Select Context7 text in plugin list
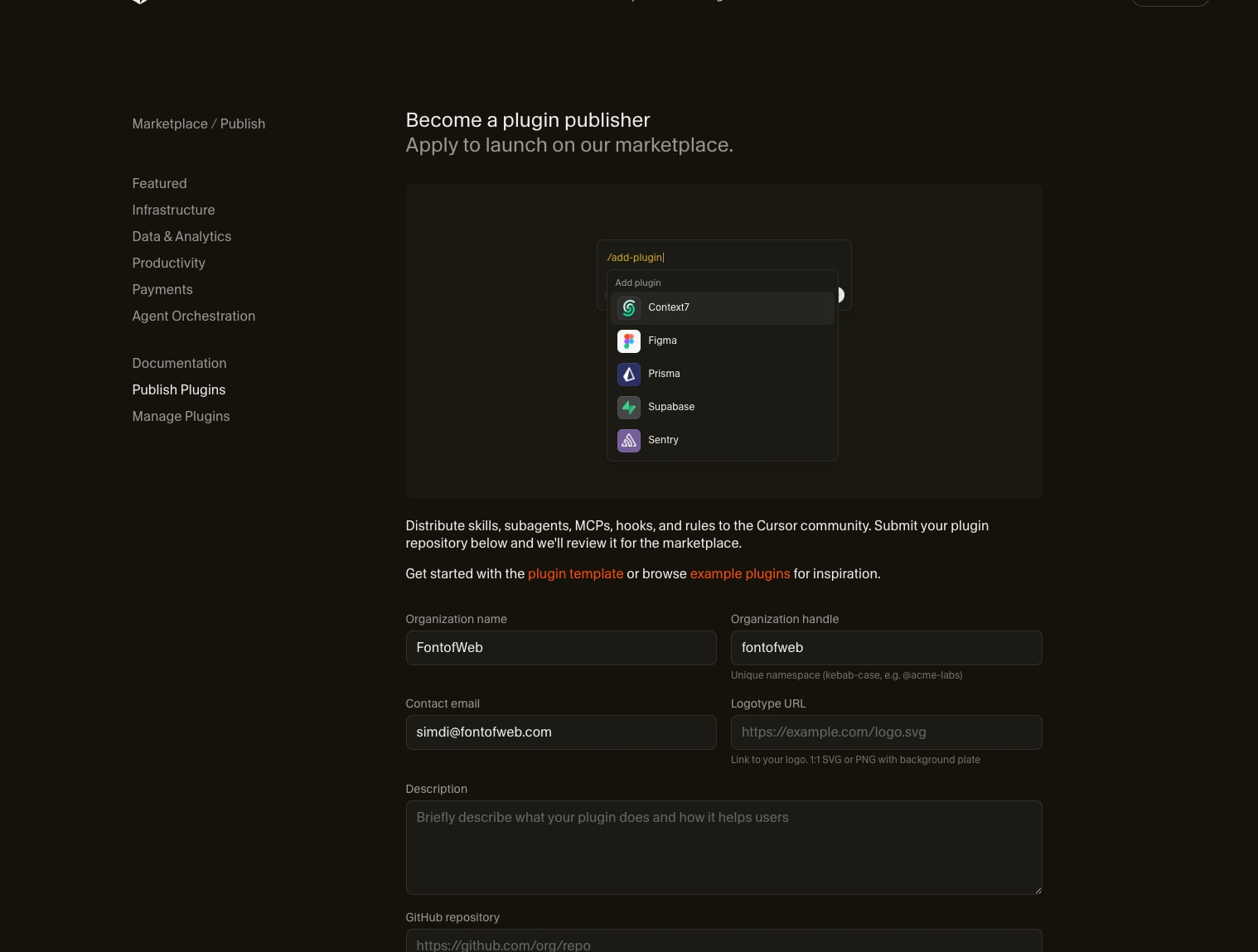Screen dimensions: 1258x952 click(668, 307)
